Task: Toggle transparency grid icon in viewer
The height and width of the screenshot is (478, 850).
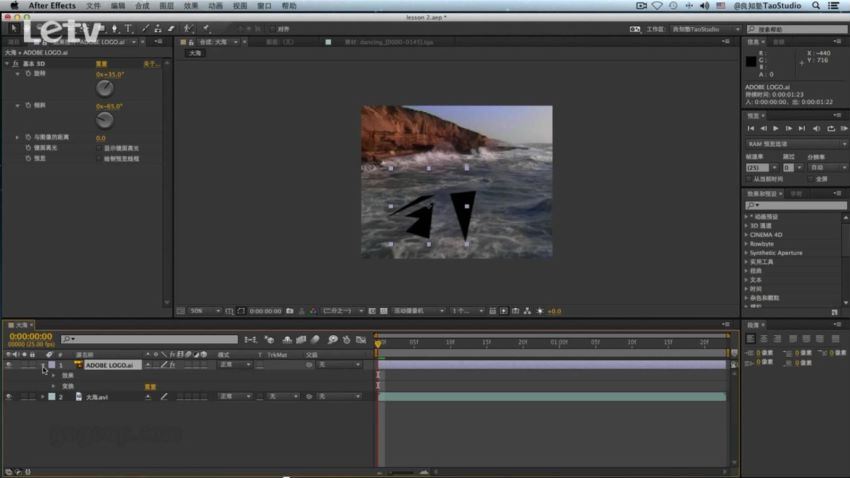Action: coord(384,311)
